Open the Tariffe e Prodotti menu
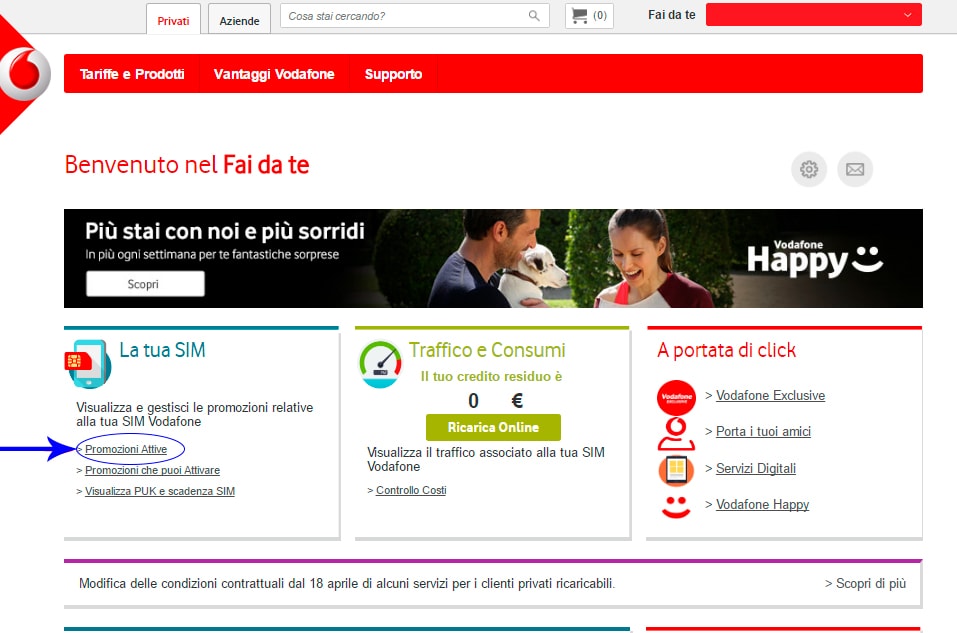Screen dimensions: 957x633 [x=132, y=74]
